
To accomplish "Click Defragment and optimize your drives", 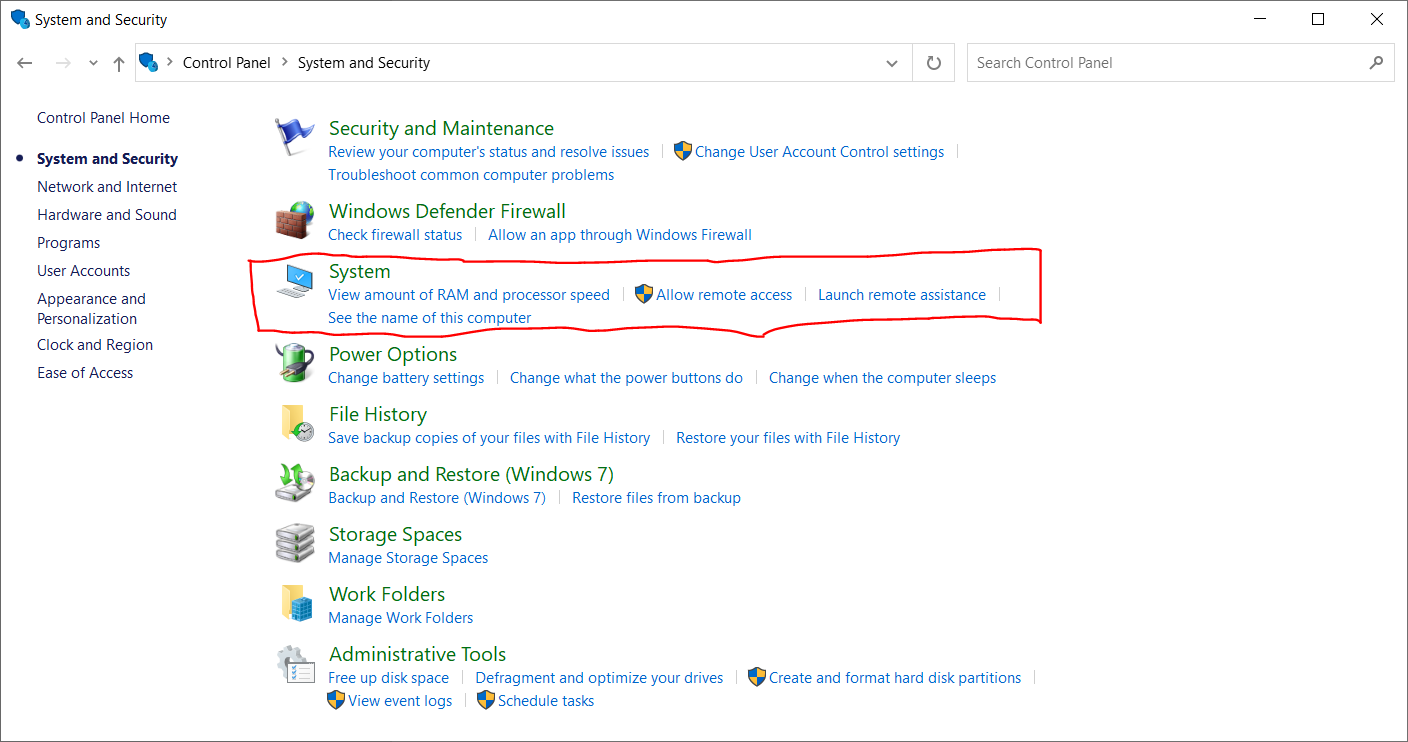I will tap(599, 678).
